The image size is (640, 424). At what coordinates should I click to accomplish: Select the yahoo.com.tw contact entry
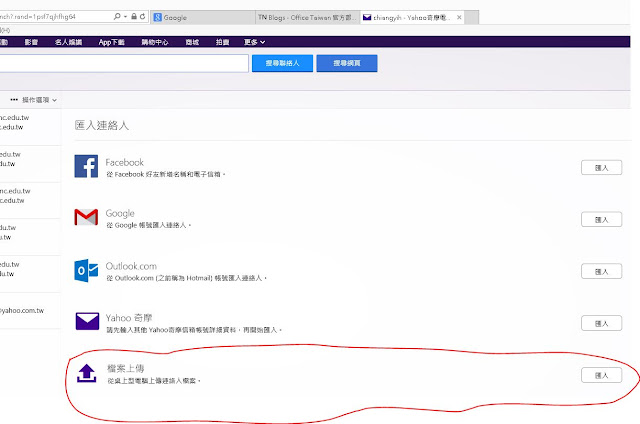[30, 311]
